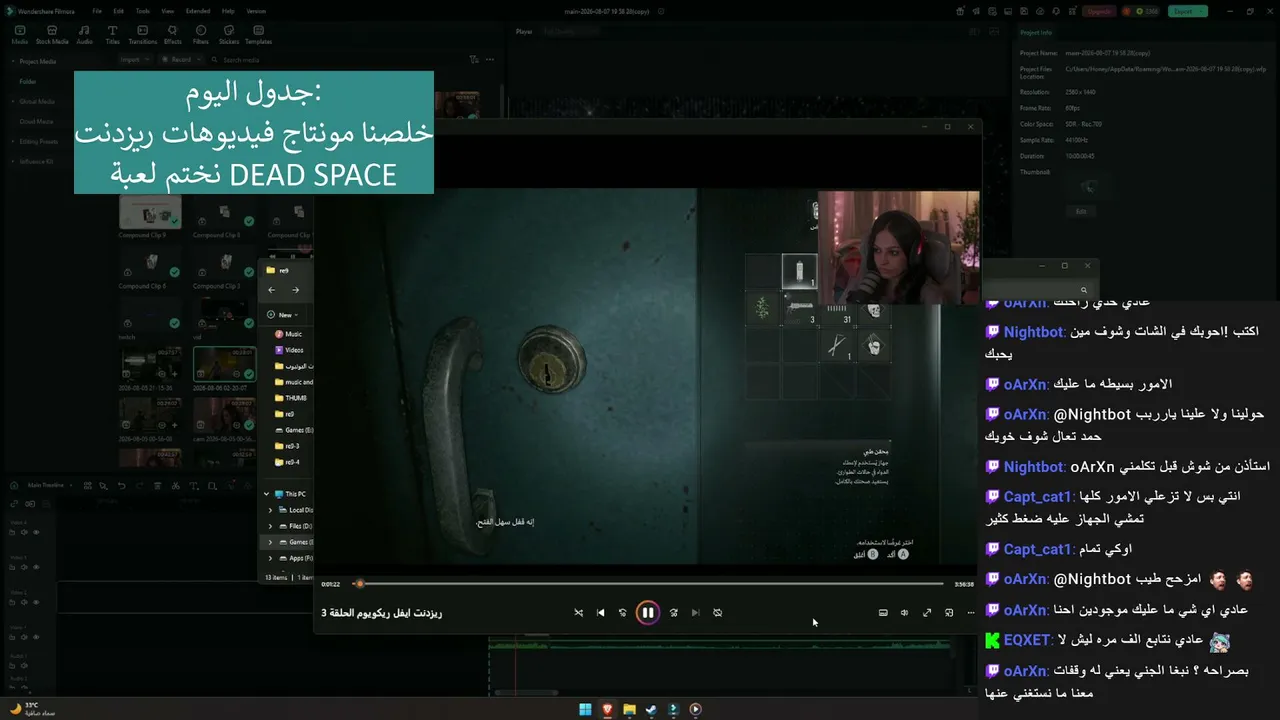Open Brave browser from the taskbar
Screen dimensions: 1280x720
point(607,709)
